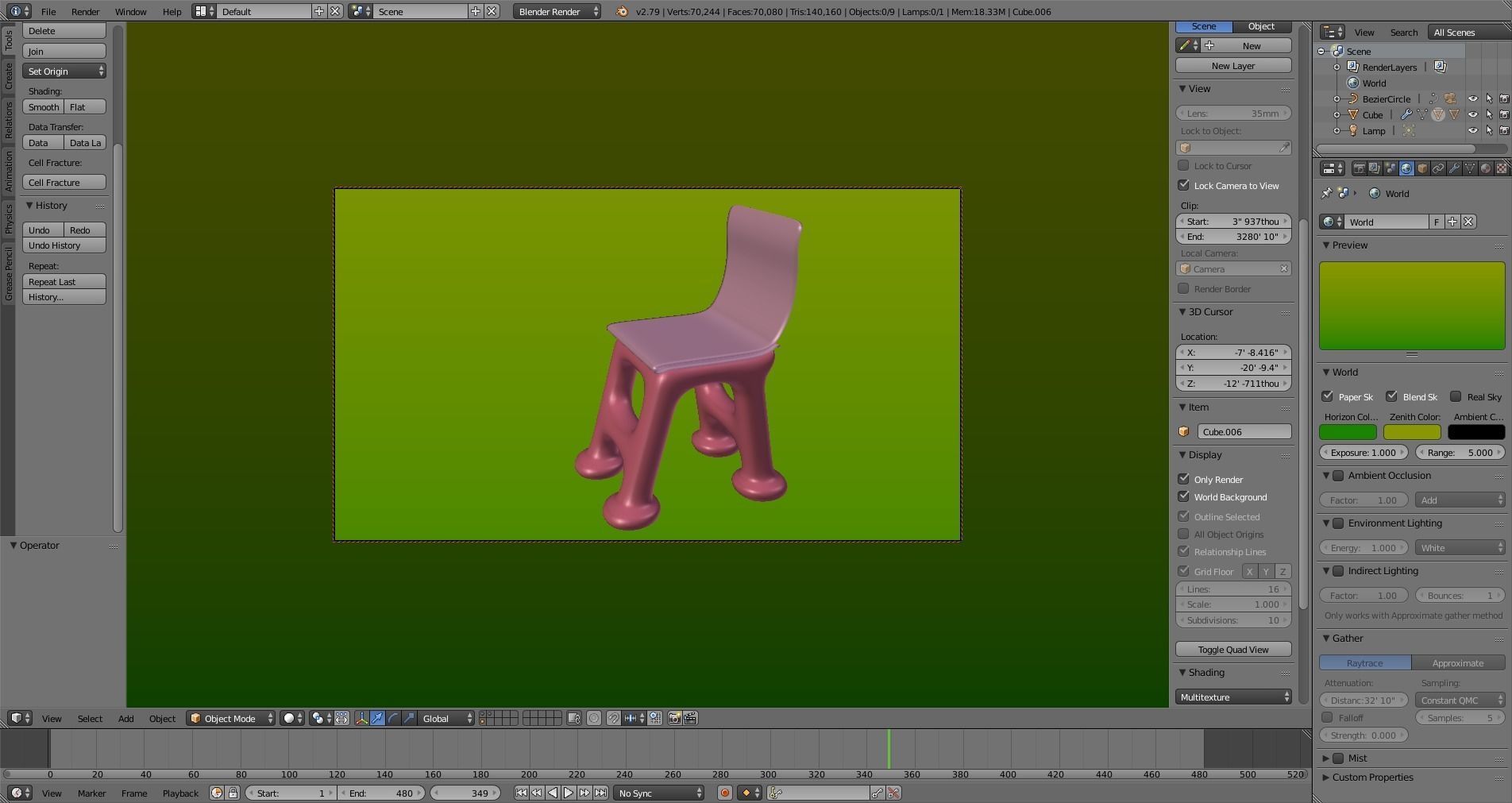This screenshot has height=803, width=1512.
Task: Select the Translate manipulator arrow icon
Action: [x=377, y=718]
